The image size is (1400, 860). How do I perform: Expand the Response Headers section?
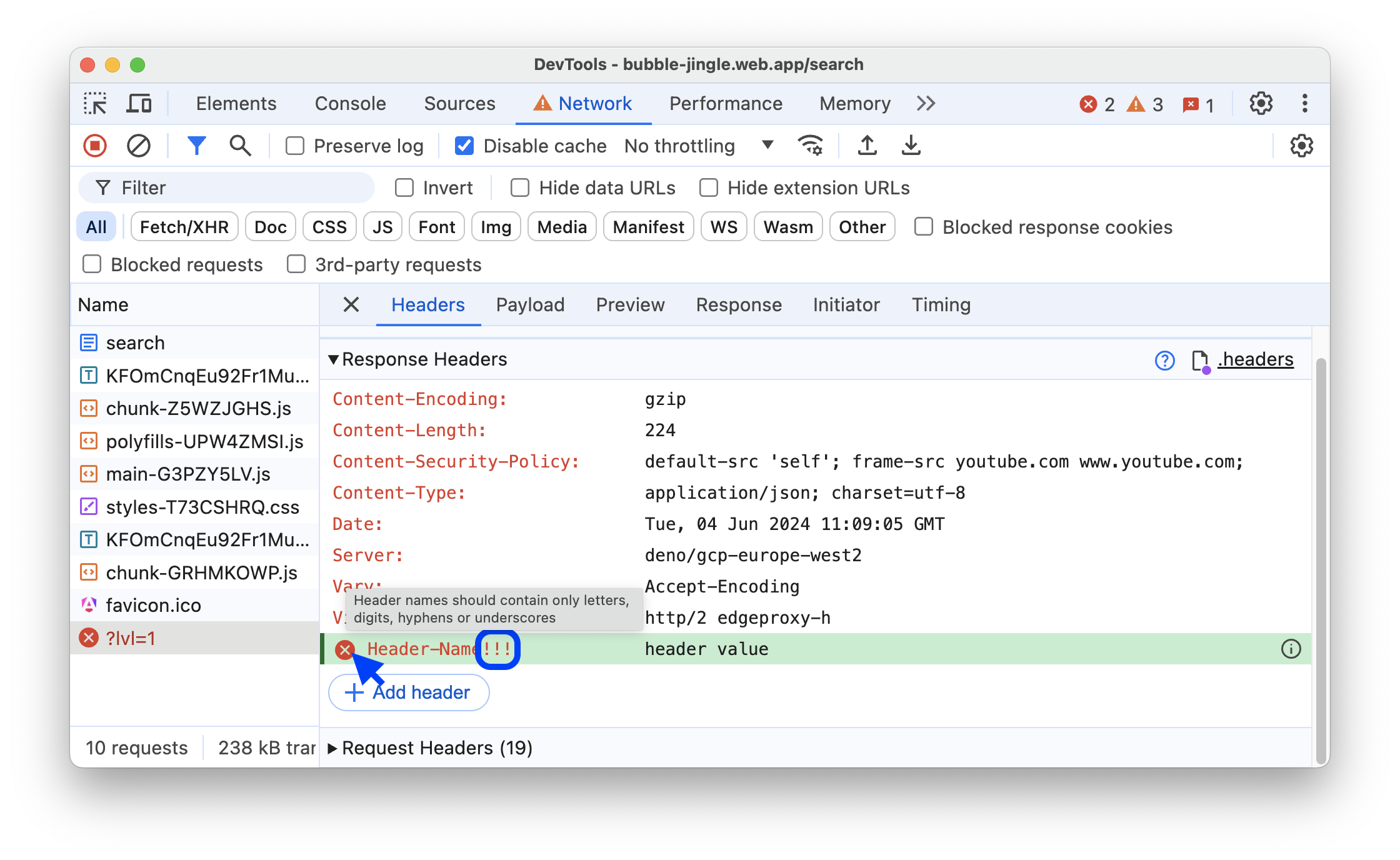[x=335, y=360]
